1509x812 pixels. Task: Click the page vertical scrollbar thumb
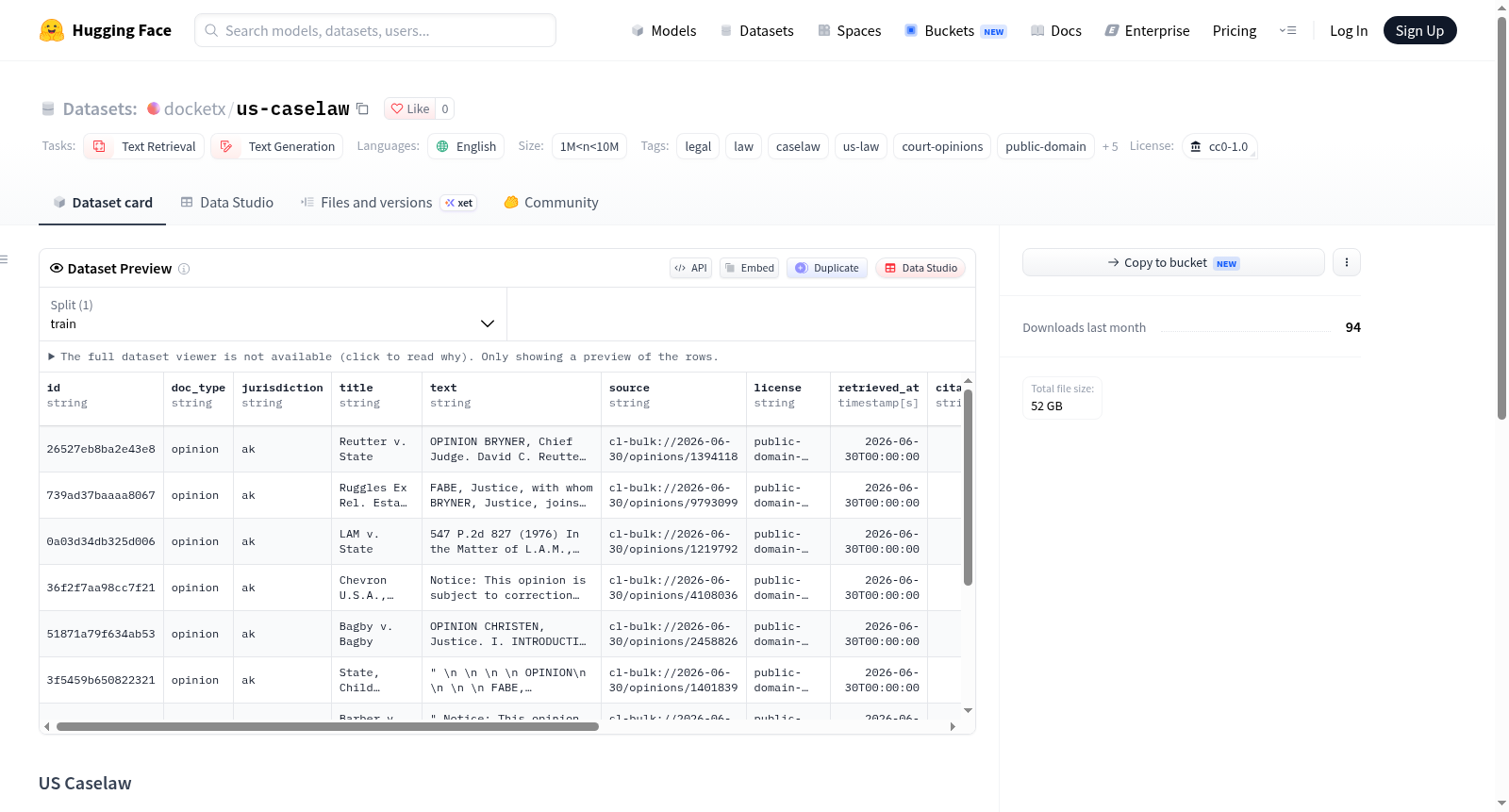pos(1501,217)
